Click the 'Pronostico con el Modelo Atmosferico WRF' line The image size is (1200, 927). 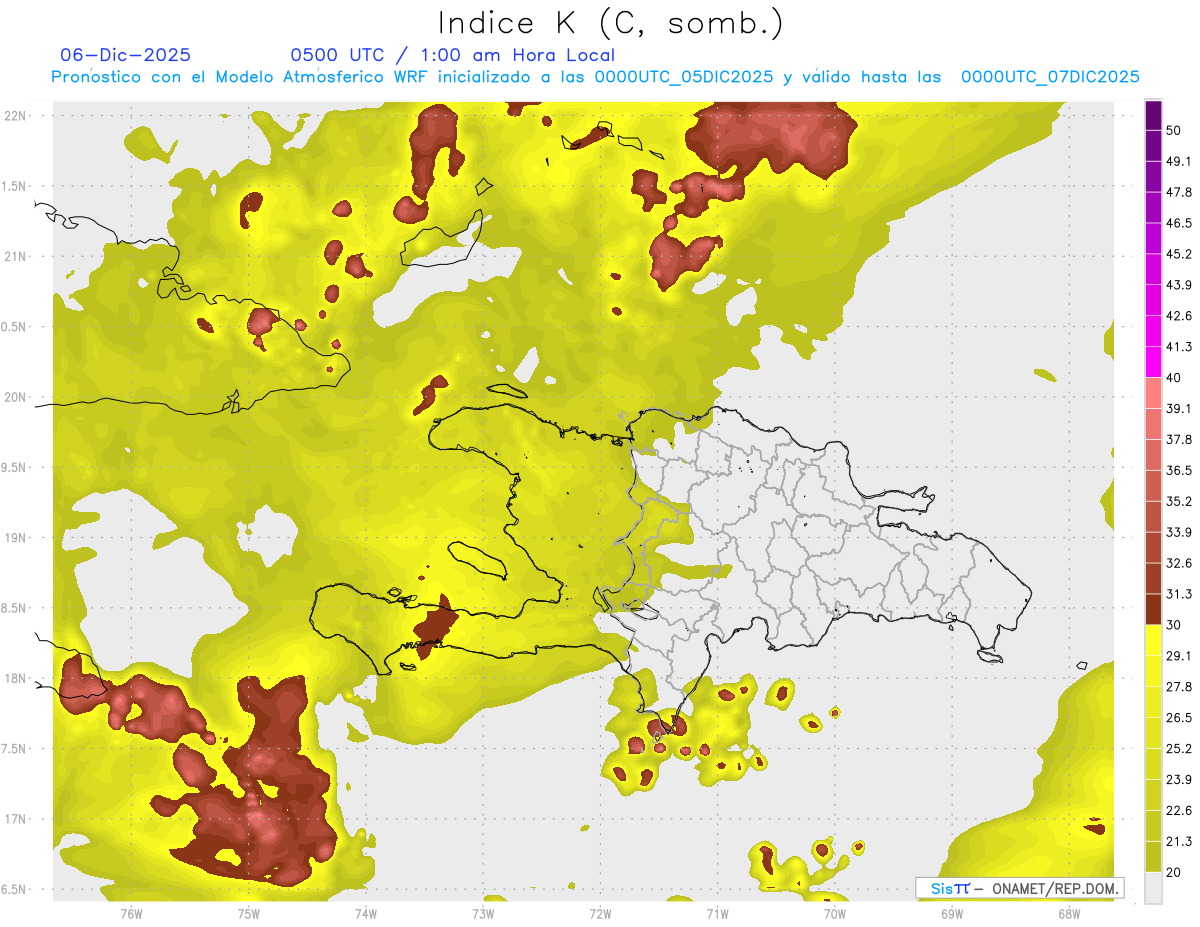(595, 77)
